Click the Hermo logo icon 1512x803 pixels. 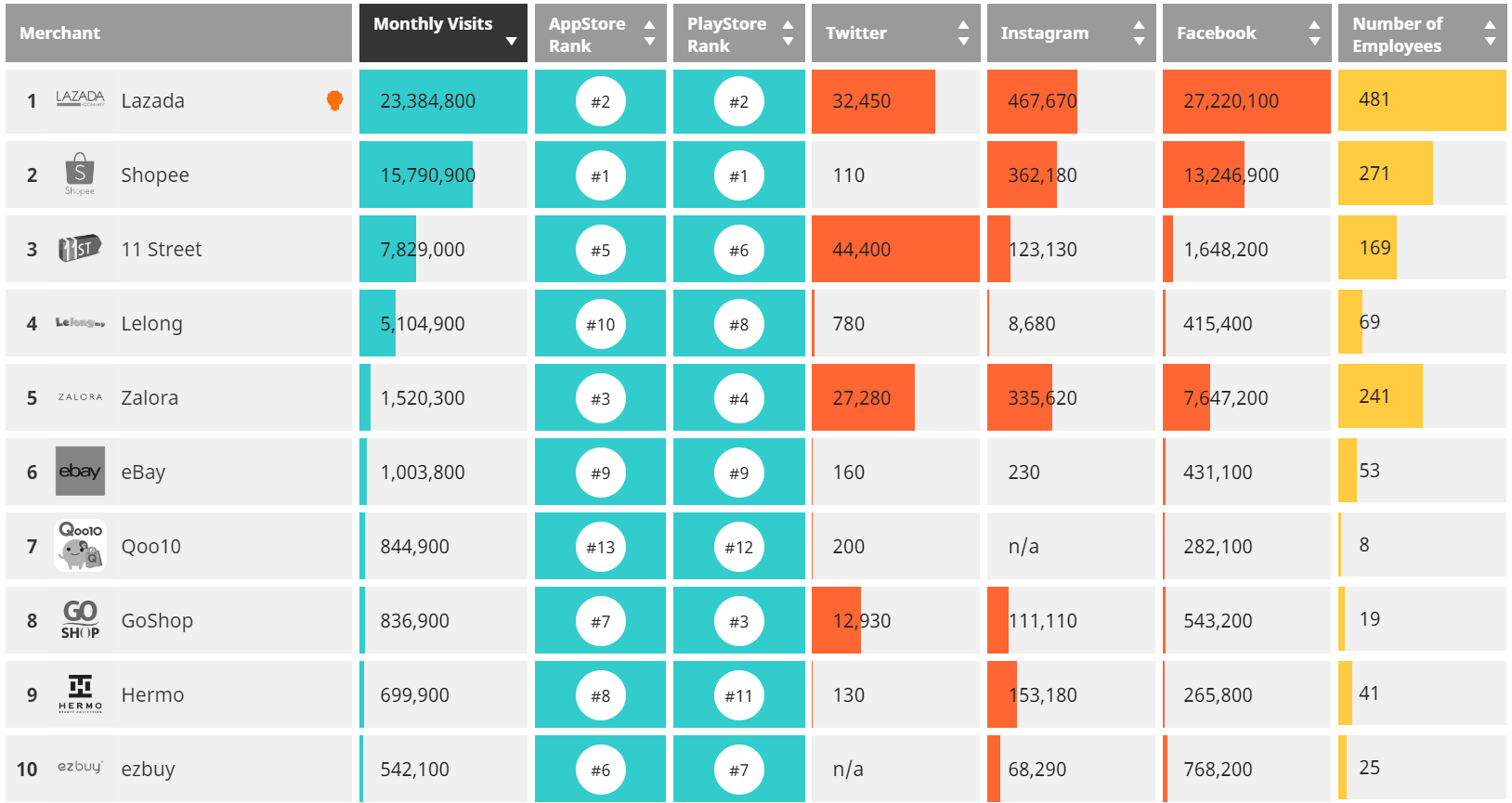80,694
